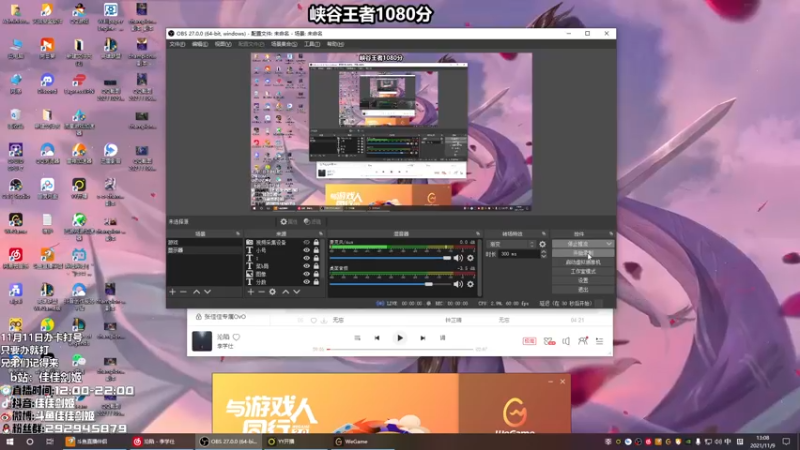Open 桌面音频 audio settings gear

pyautogui.click(x=470, y=284)
